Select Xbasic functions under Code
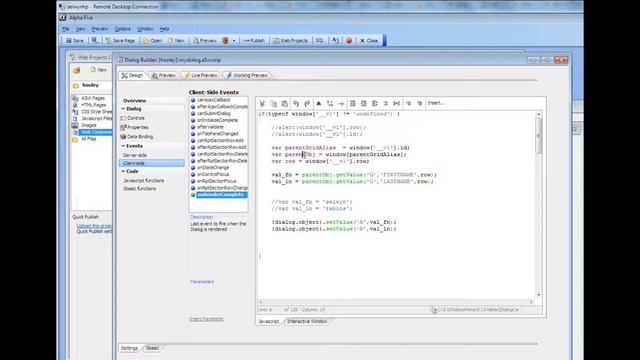640x360 pixels. pyautogui.click(x=139, y=189)
